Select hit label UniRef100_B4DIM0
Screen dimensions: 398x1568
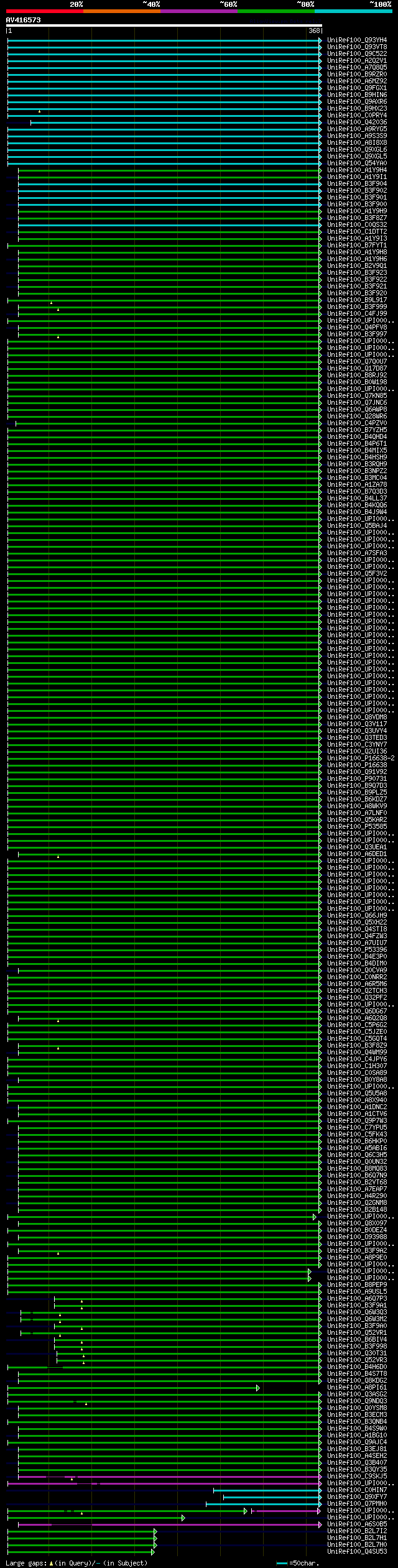(357, 964)
